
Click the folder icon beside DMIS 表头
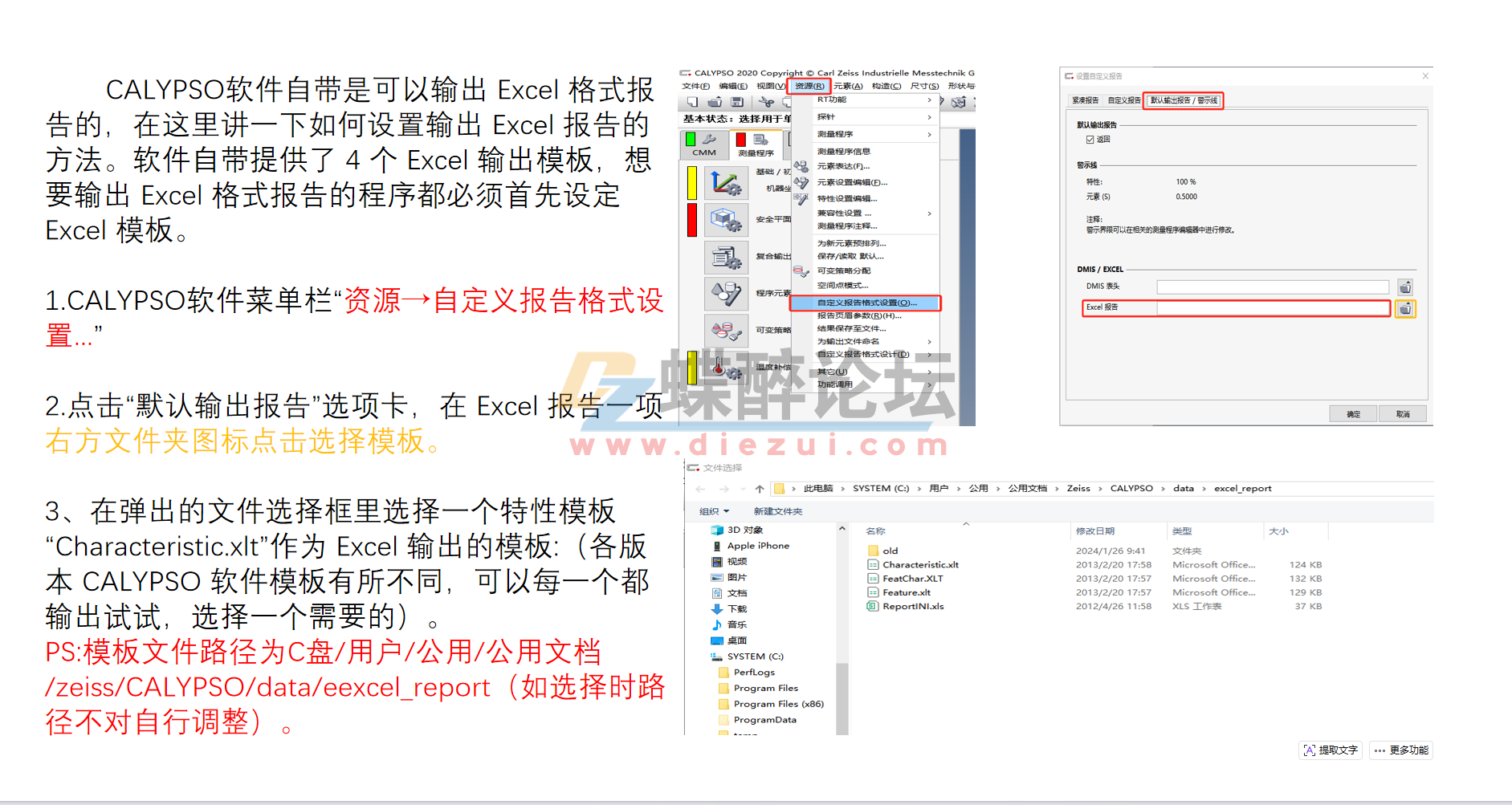click(x=1404, y=287)
